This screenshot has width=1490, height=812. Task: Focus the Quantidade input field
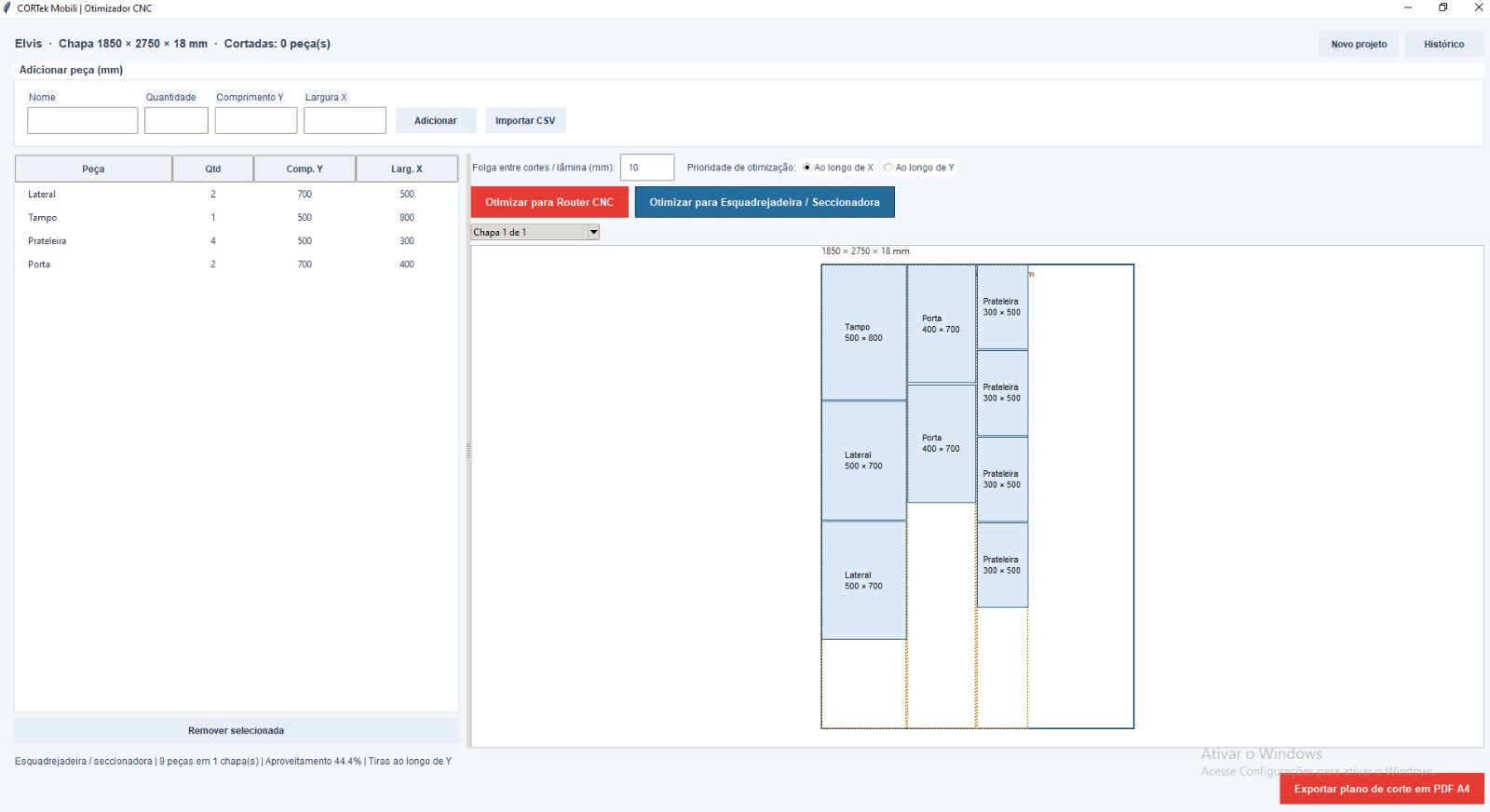tap(176, 120)
